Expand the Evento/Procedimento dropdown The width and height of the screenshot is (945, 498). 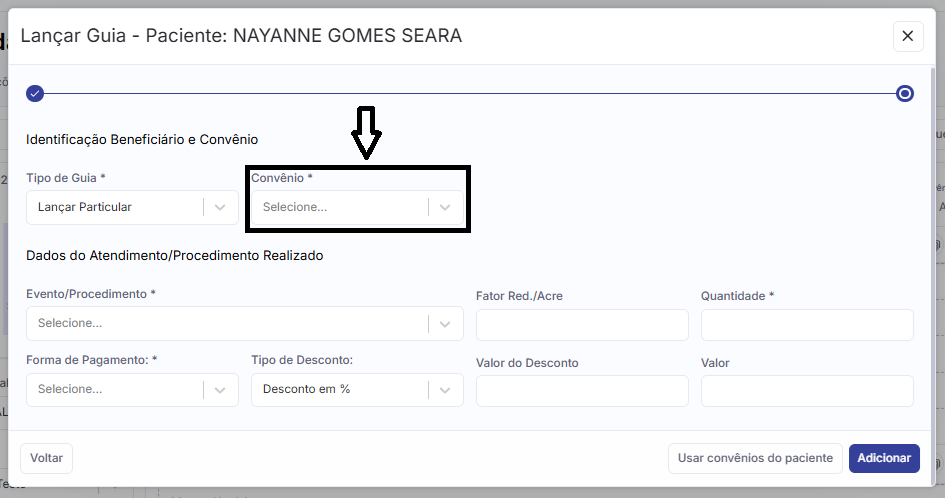tap(230, 324)
